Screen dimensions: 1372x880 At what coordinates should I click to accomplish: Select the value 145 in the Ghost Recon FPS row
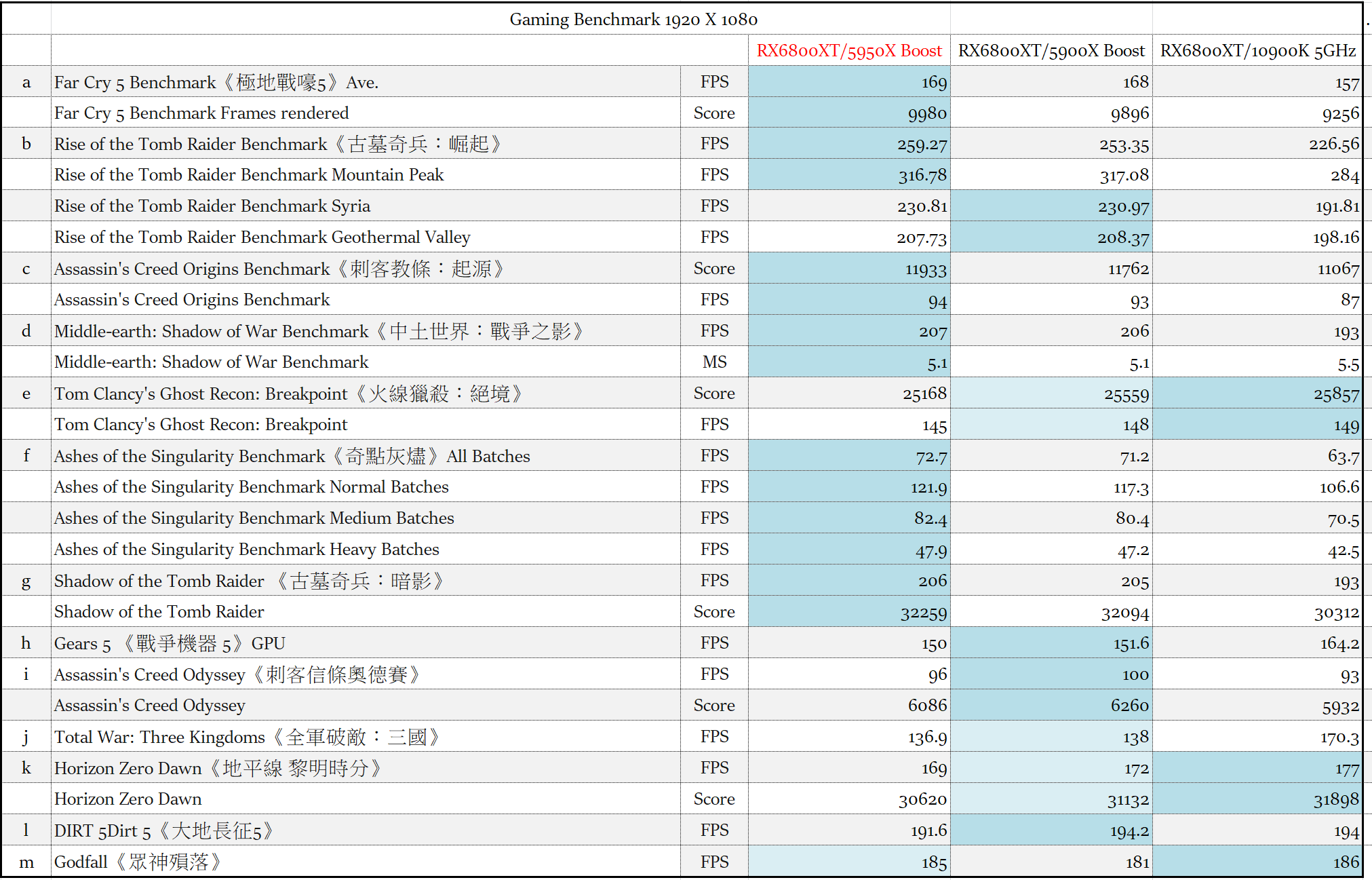pos(935,425)
